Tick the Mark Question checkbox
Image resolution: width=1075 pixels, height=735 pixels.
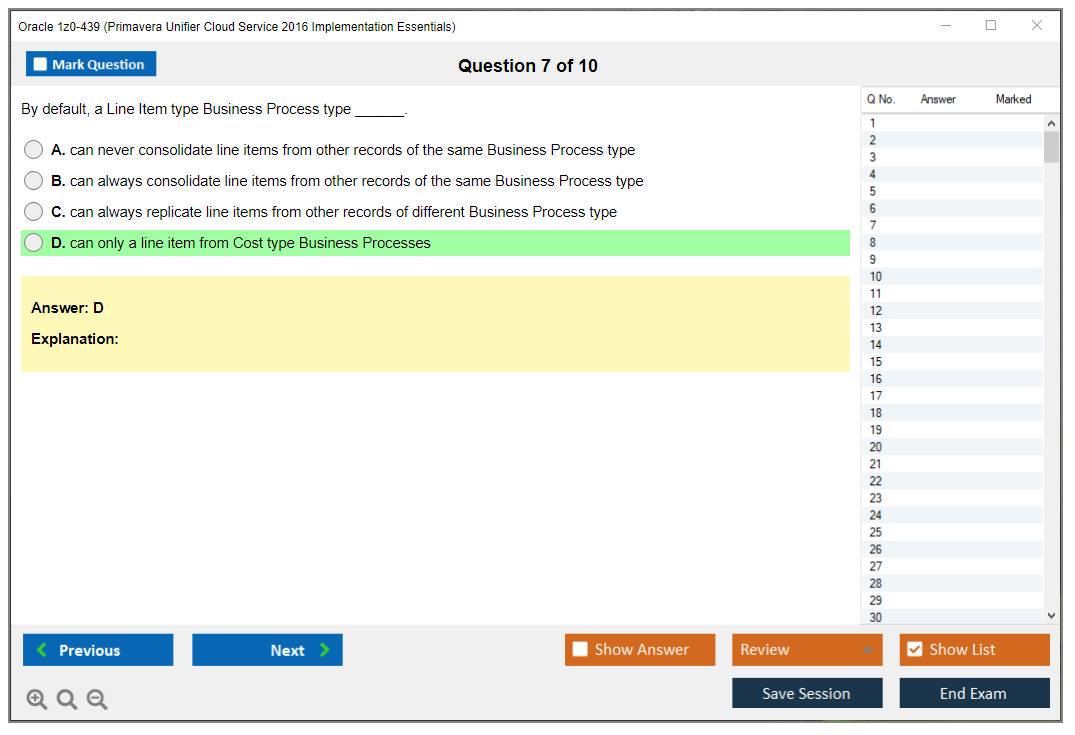click(41, 64)
